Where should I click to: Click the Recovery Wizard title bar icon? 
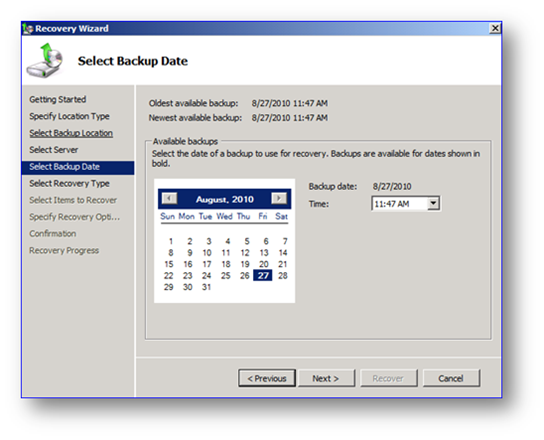tap(28, 28)
